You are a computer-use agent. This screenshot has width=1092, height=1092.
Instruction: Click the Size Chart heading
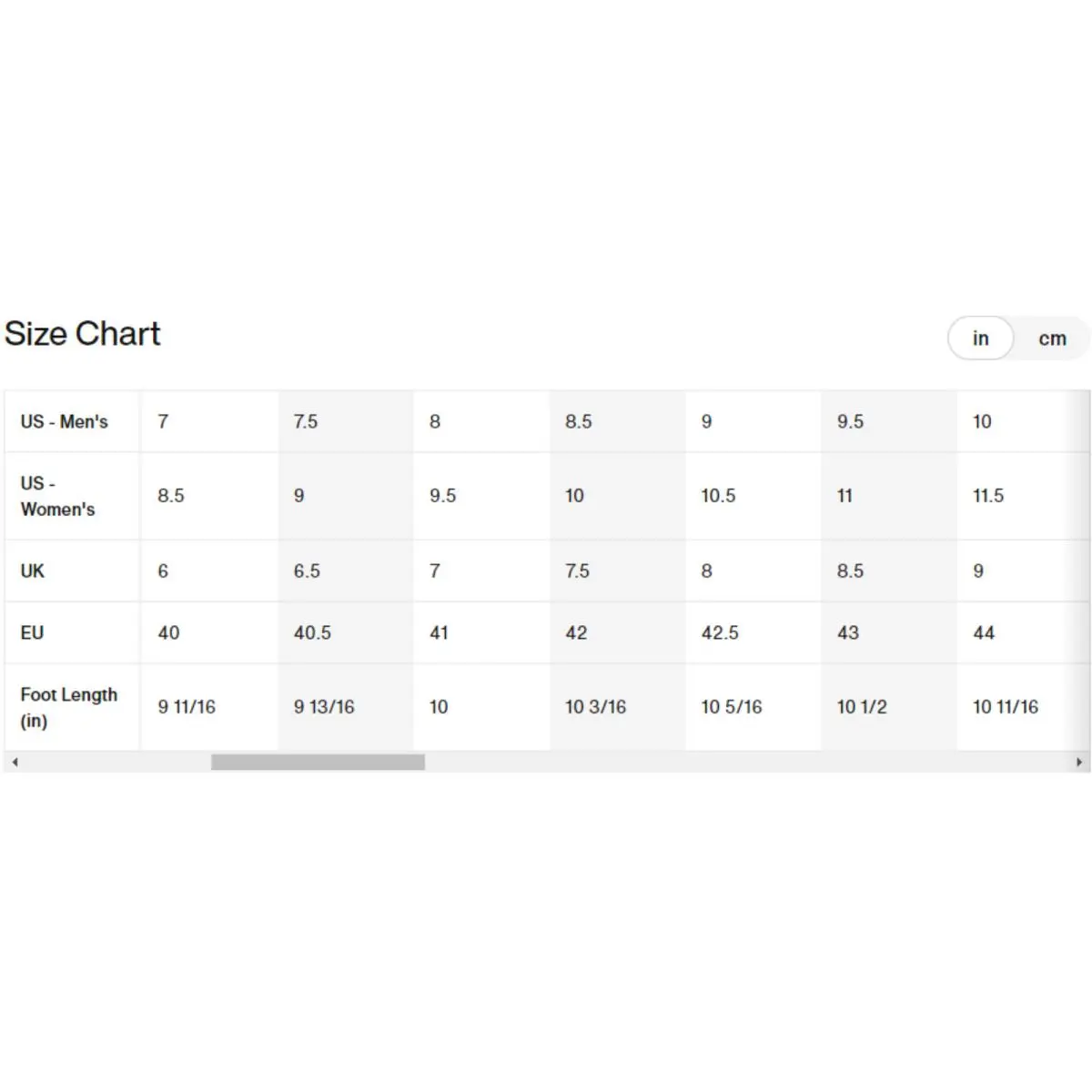coord(82,334)
